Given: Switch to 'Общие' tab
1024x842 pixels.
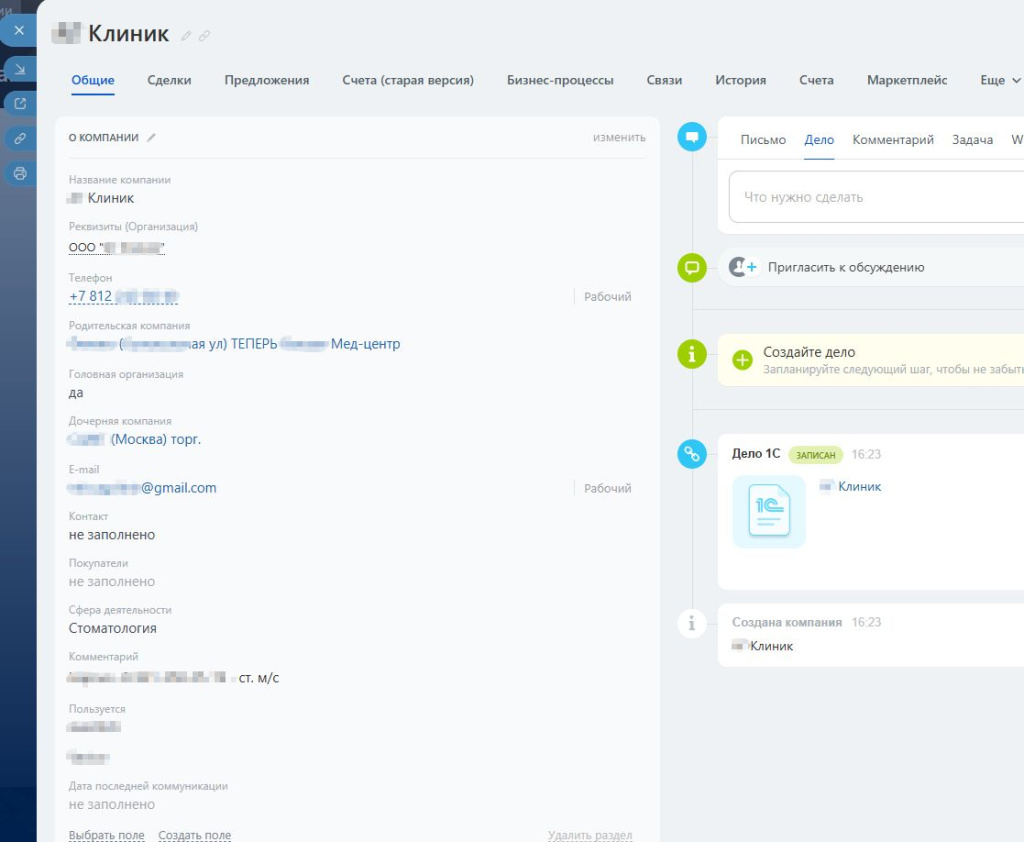Looking at the screenshot, I should tap(93, 80).
